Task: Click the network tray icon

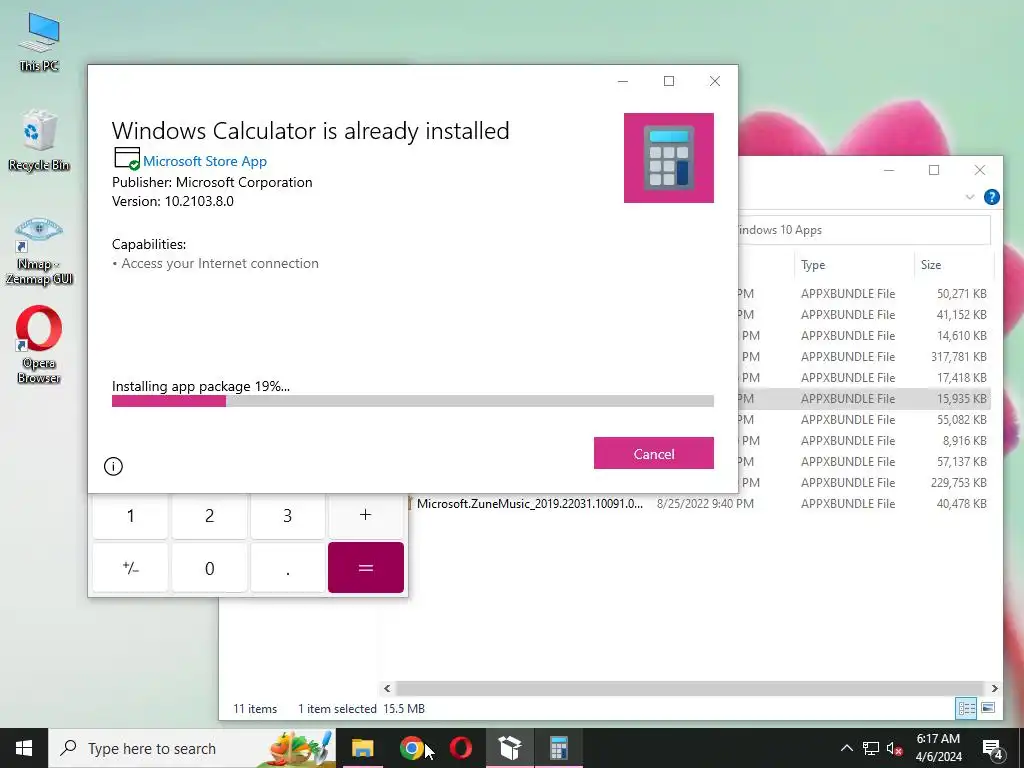Action: [x=871, y=748]
